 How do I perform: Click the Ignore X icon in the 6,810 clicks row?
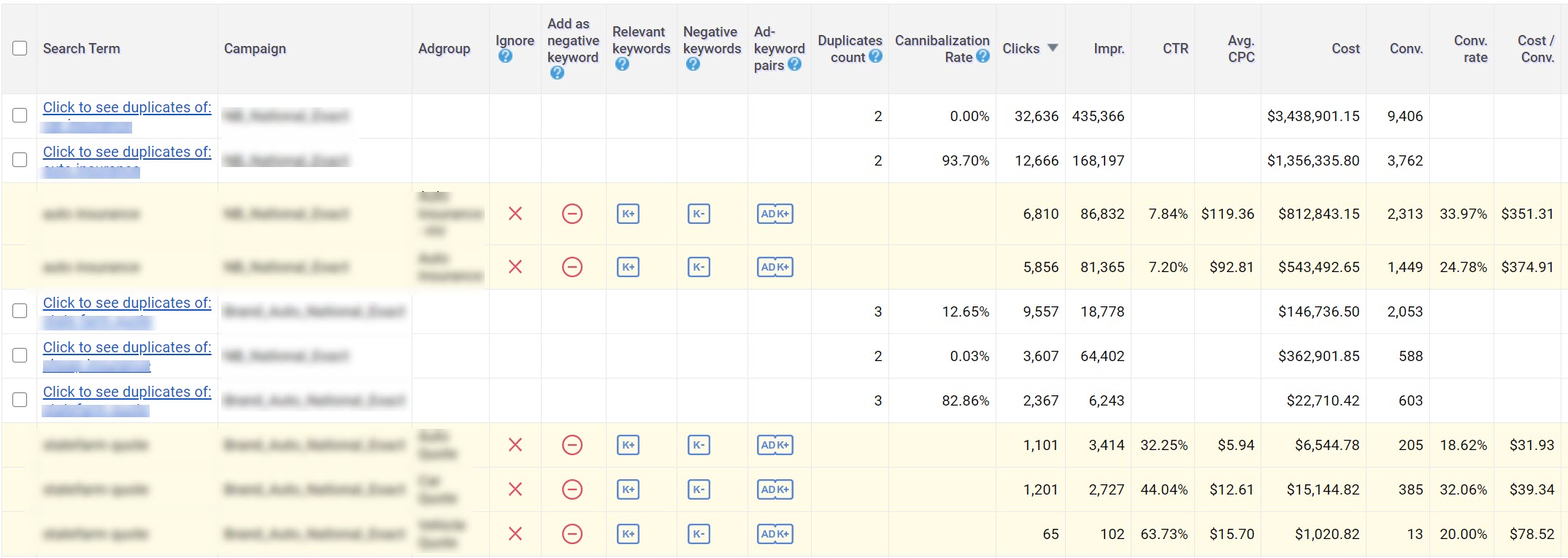pyautogui.click(x=515, y=214)
